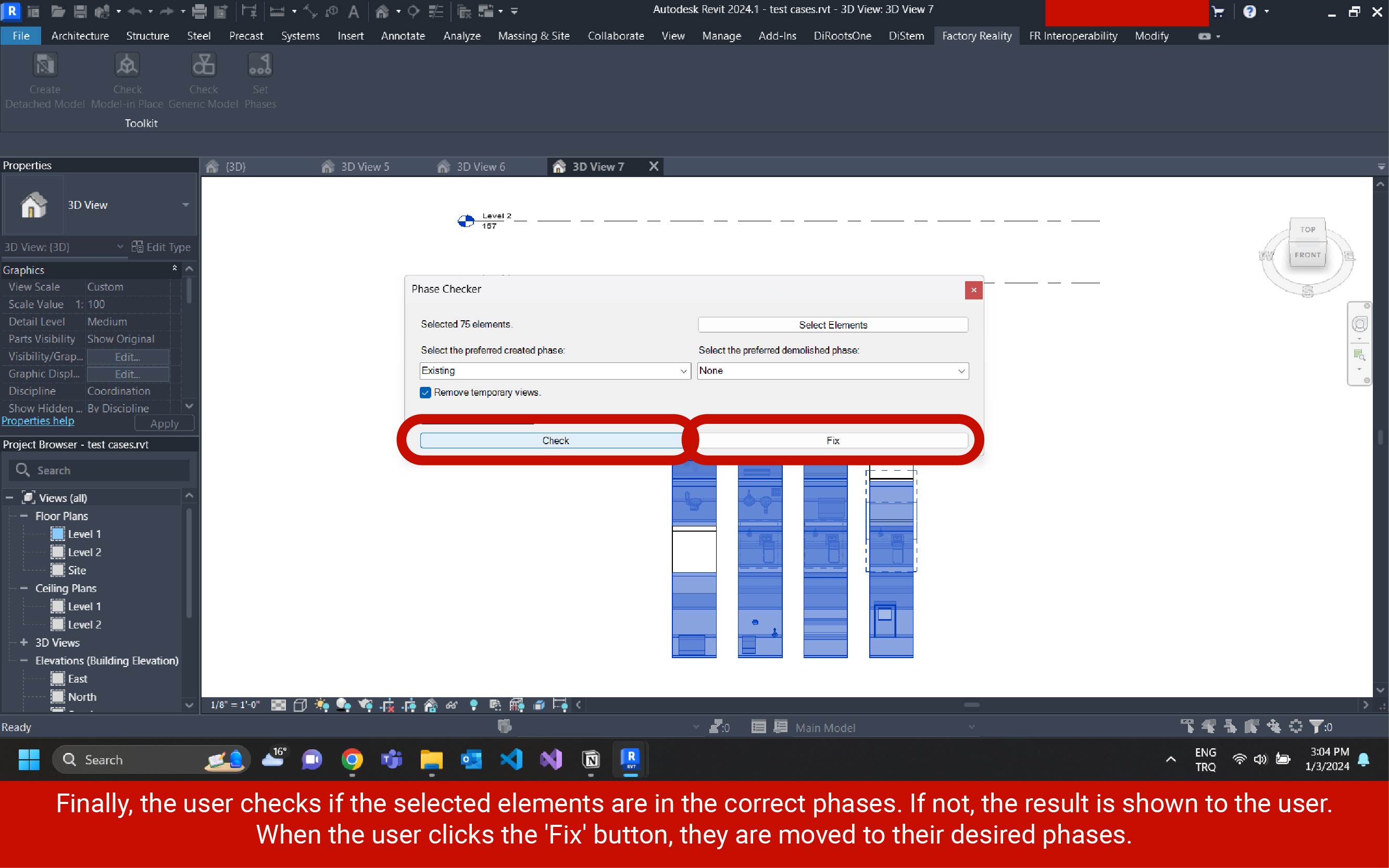Click the Visual Style cube icon
Viewport: 1389px width, 868px height.
300,705
